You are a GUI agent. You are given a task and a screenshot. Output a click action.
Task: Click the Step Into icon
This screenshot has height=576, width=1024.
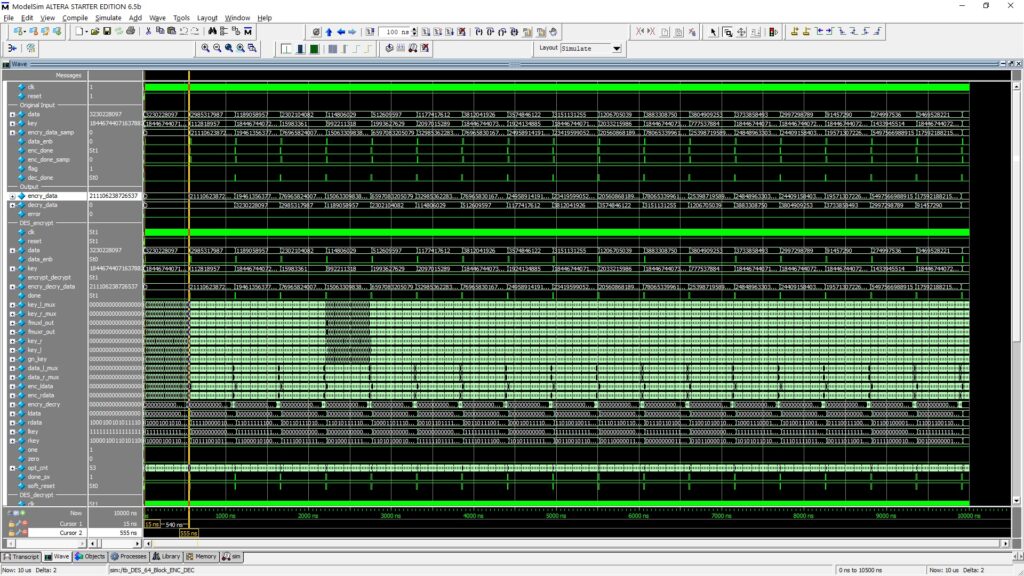477,31
